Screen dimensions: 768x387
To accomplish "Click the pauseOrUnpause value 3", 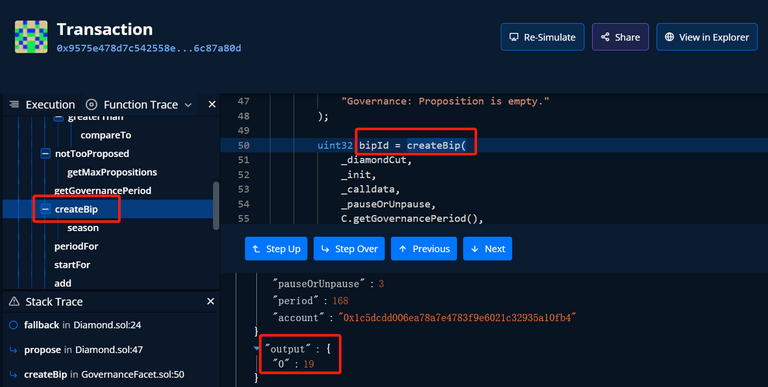I will pyautogui.click(x=381, y=284).
